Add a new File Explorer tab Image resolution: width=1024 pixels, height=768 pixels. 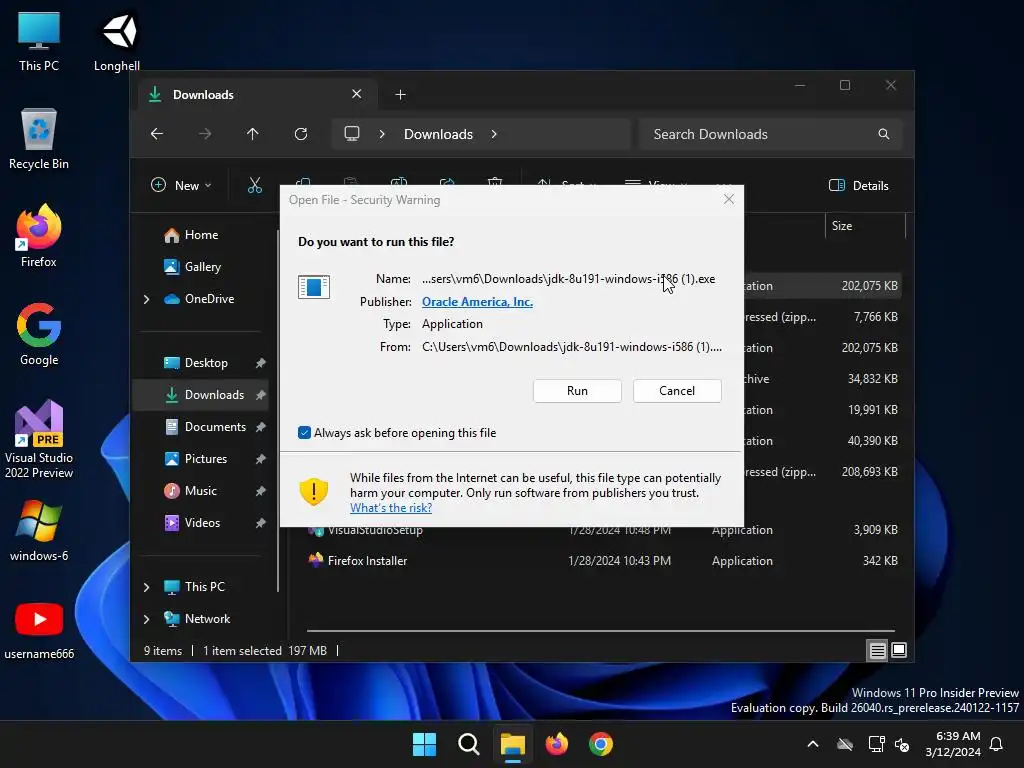click(400, 95)
